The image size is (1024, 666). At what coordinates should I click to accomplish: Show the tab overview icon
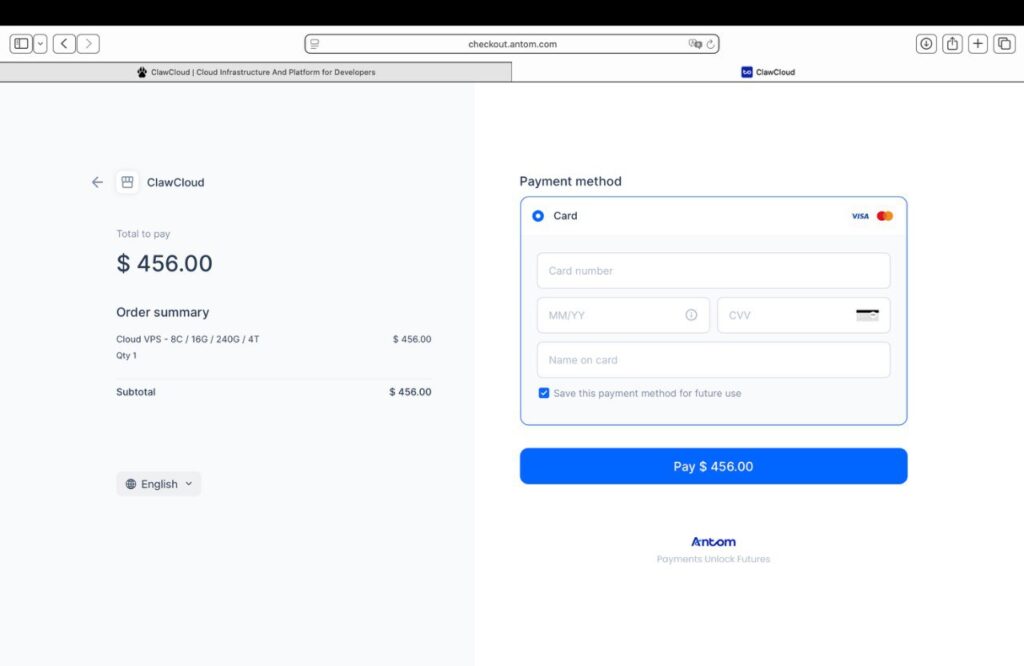pos(1004,44)
